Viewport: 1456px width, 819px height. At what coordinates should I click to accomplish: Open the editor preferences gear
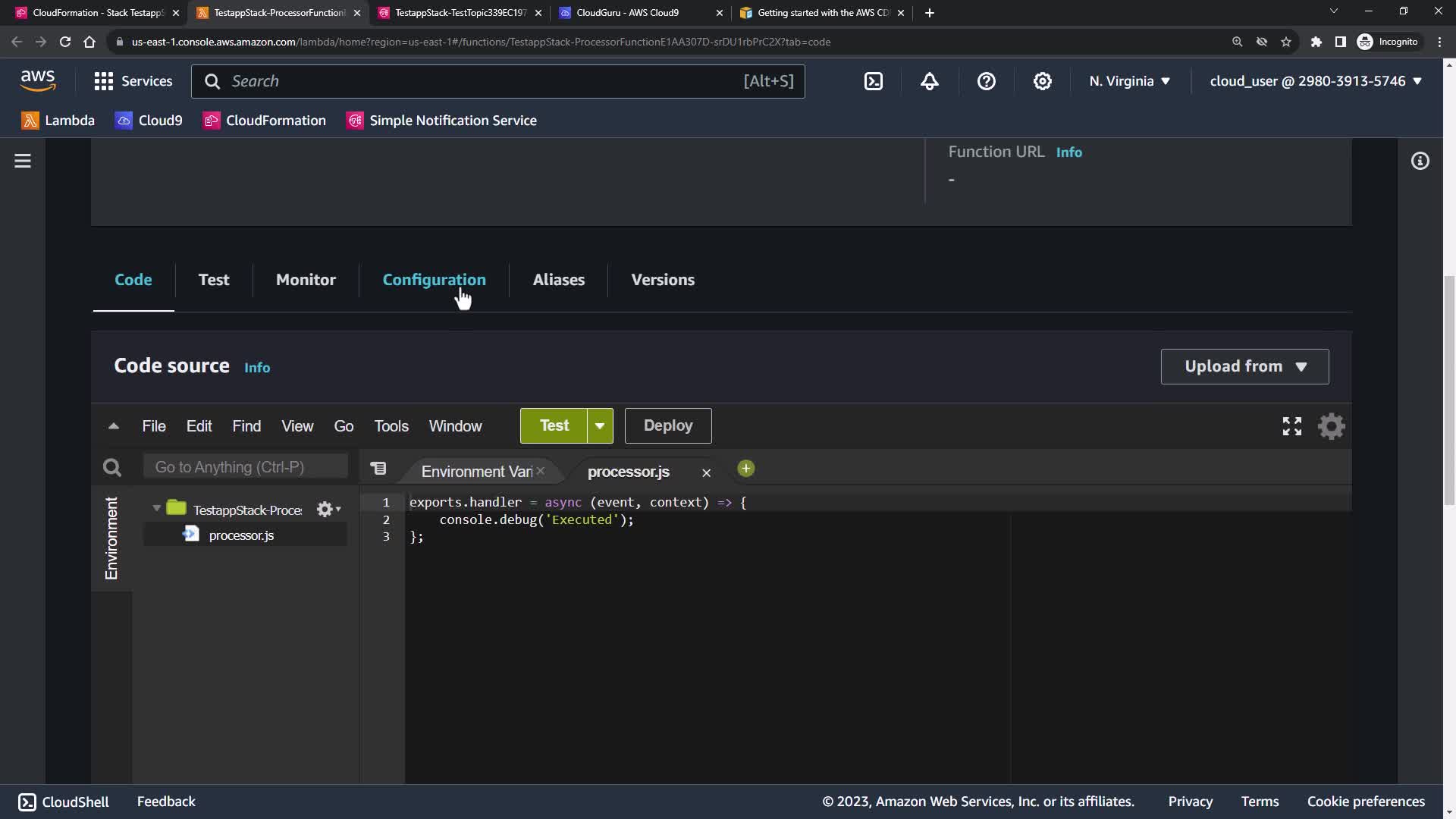point(1331,426)
